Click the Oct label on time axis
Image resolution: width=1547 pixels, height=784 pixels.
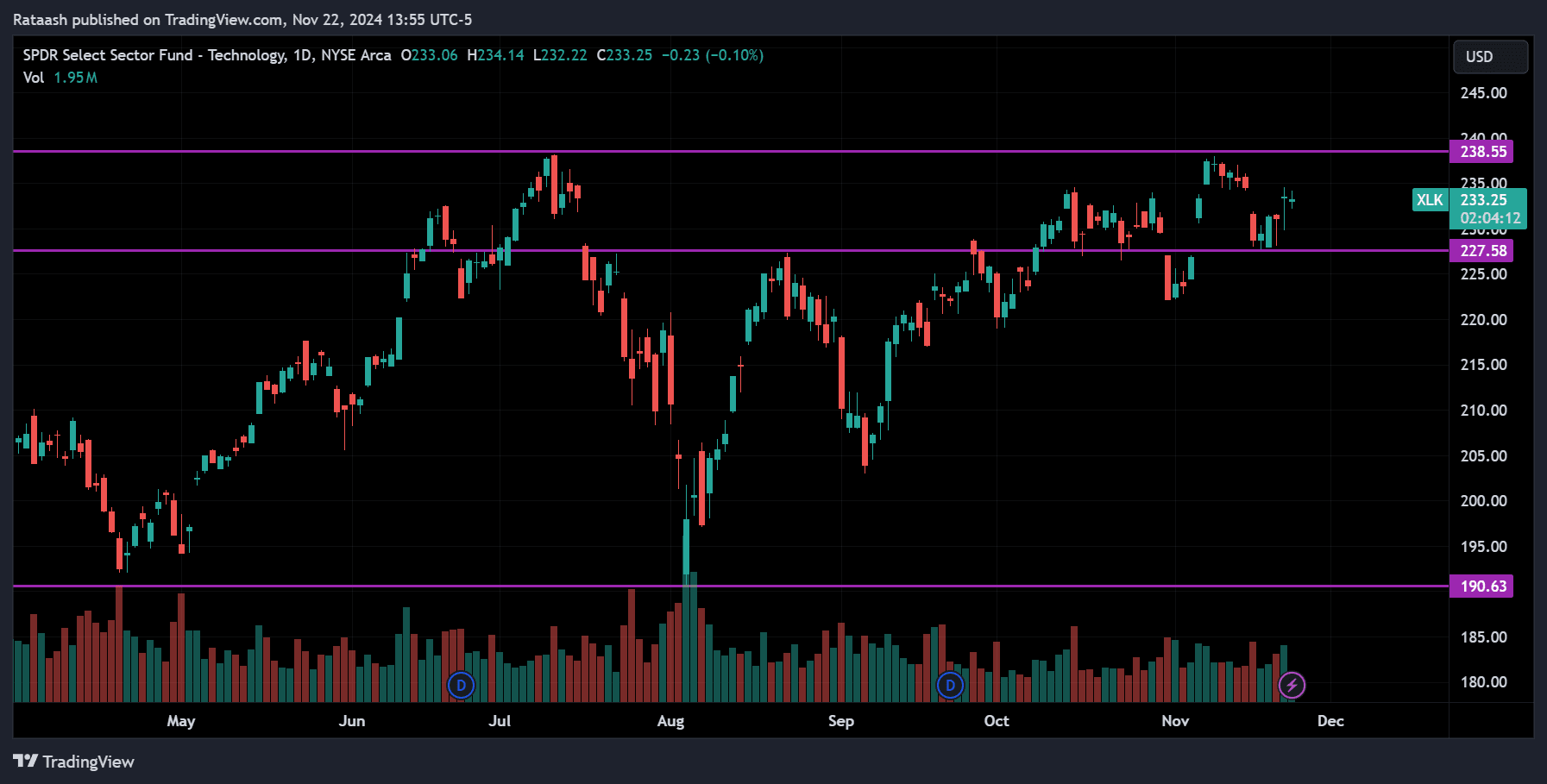[997, 721]
